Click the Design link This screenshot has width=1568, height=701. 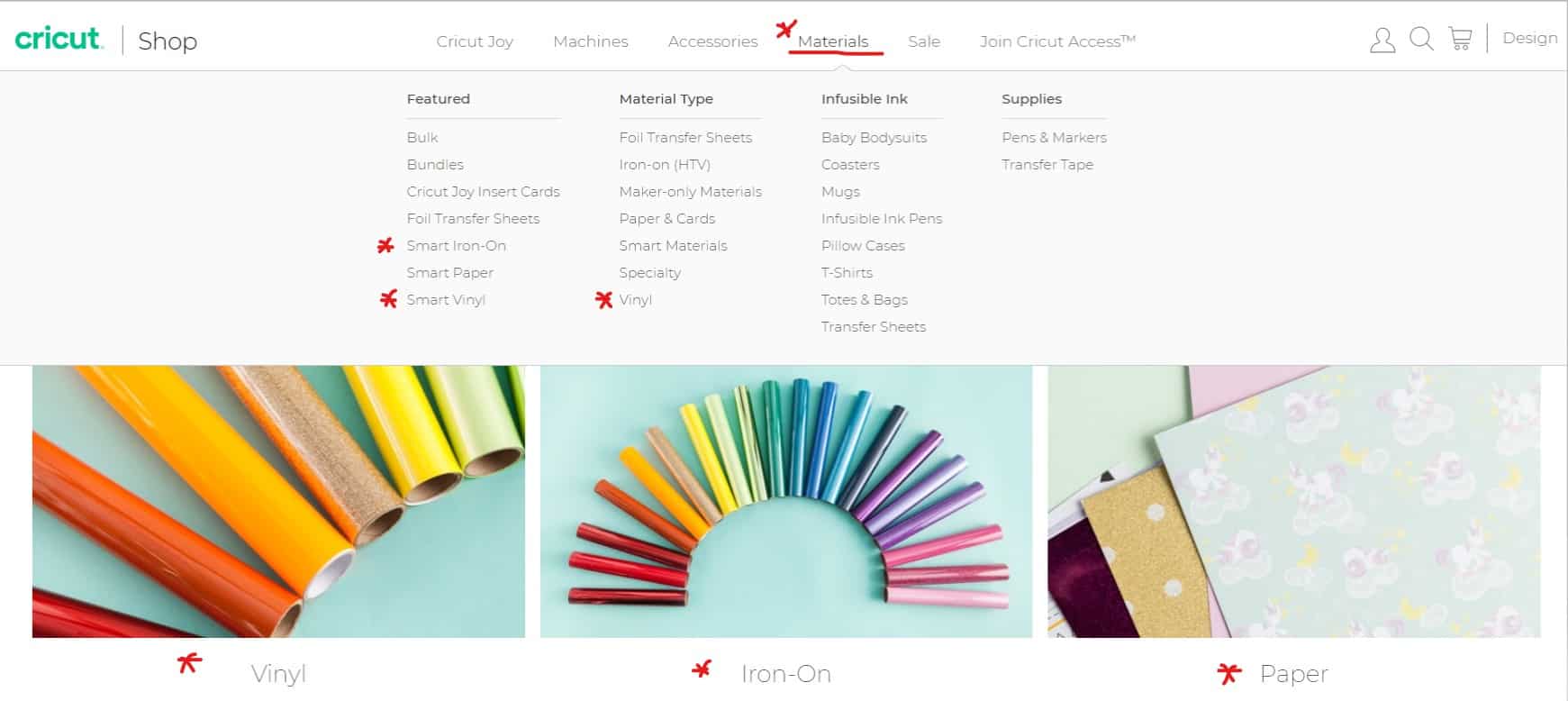pos(1530,39)
